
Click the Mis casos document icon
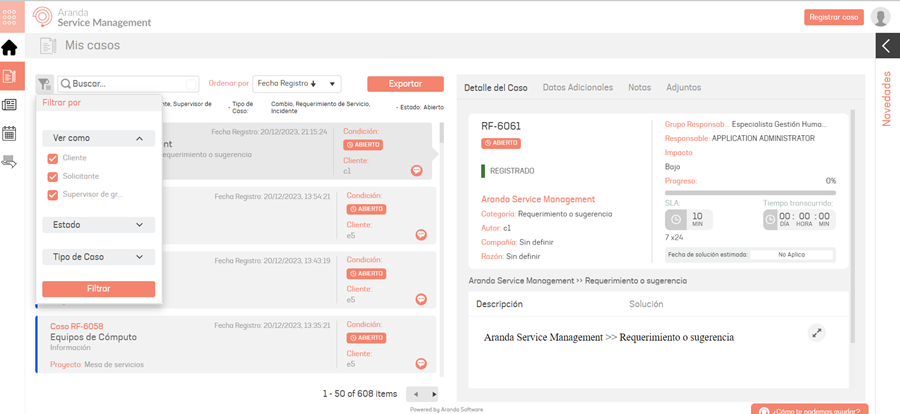point(48,45)
